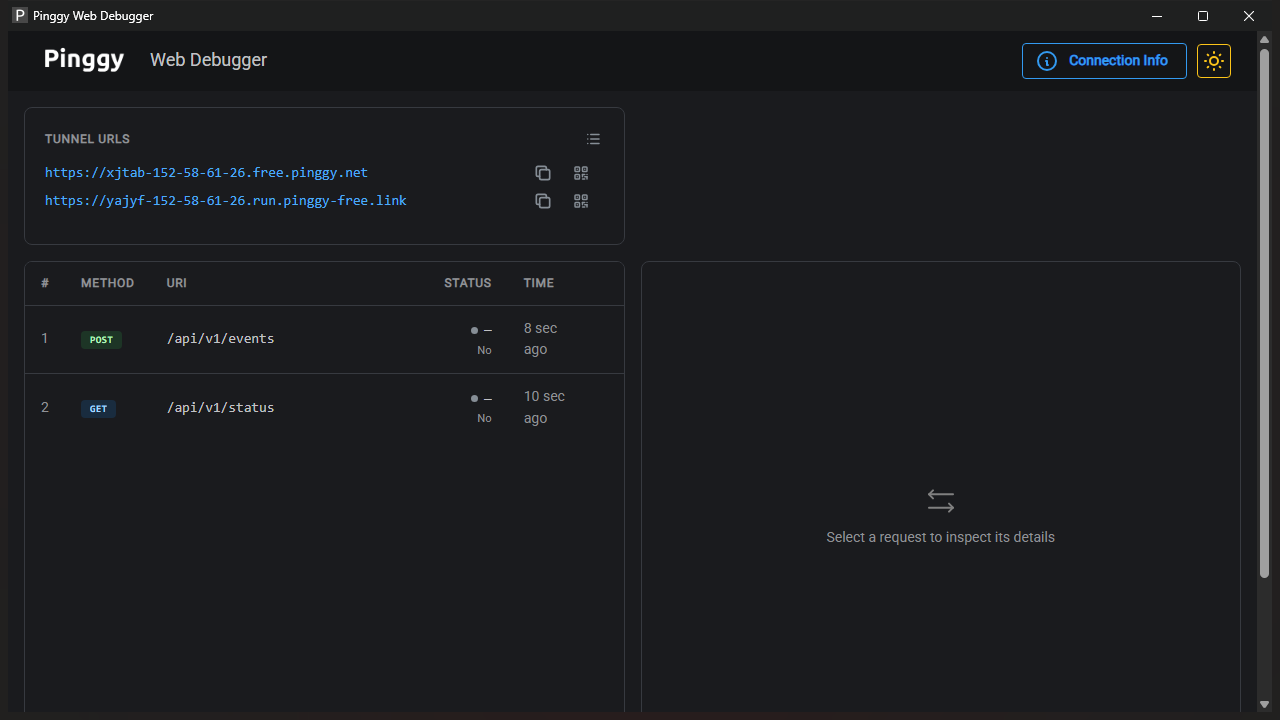Click the TUNNEL URLS heading
The width and height of the screenshot is (1280, 720).
click(x=87, y=139)
